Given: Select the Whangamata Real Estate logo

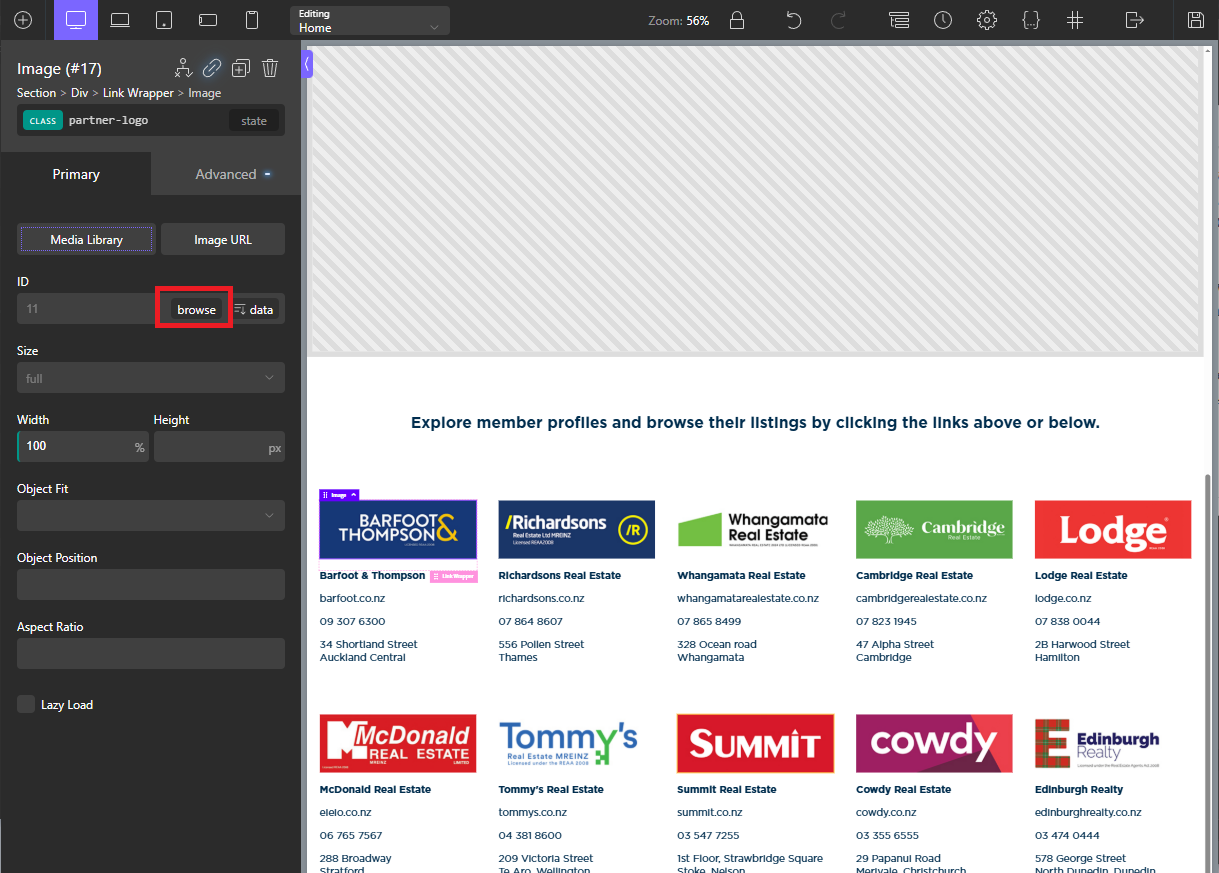Looking at the screenshot, I should 755,529.
